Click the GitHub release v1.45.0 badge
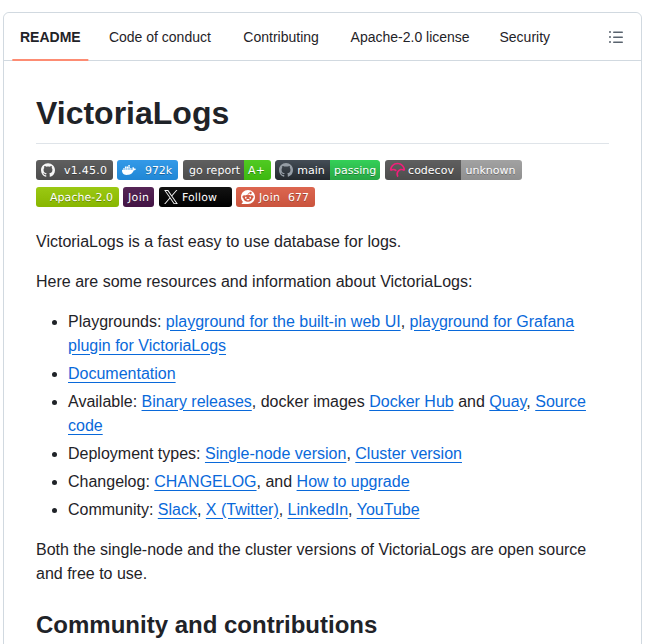Viewport: 645px width, 644px height. point(74,170)
